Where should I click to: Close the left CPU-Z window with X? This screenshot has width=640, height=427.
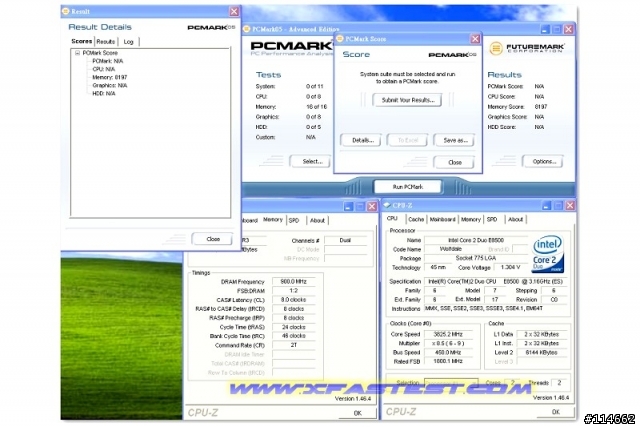[372, 207]
